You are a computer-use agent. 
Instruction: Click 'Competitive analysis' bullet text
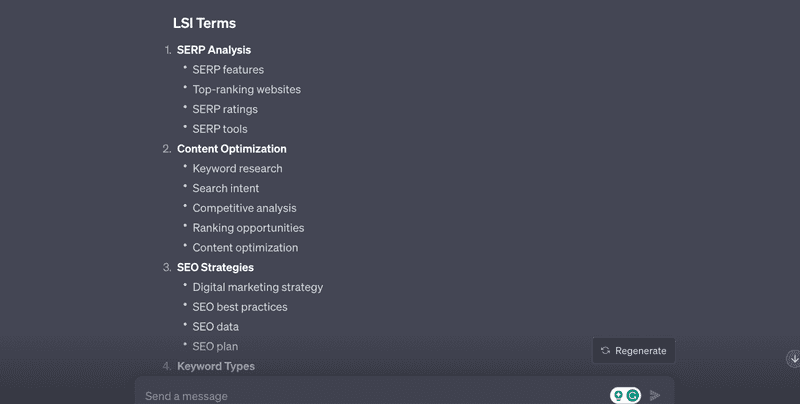coord(244,208)
